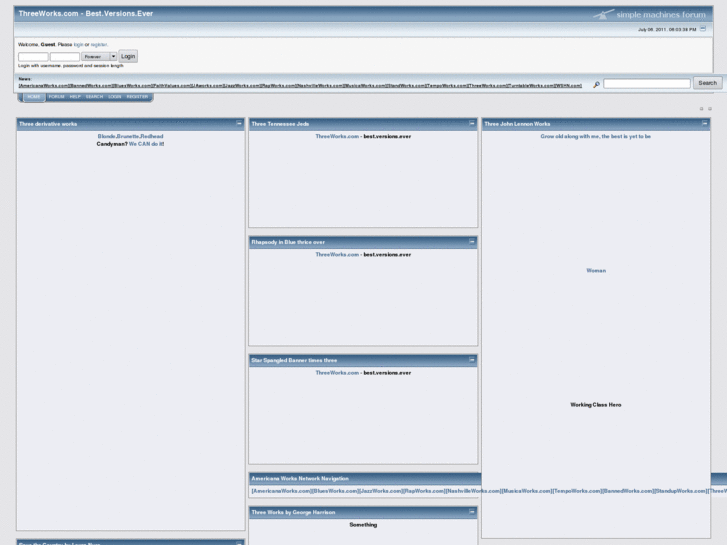Click the Simple Machines Forum logo
The width and height of the screenshot is (727, 545).
pos(650,14)
